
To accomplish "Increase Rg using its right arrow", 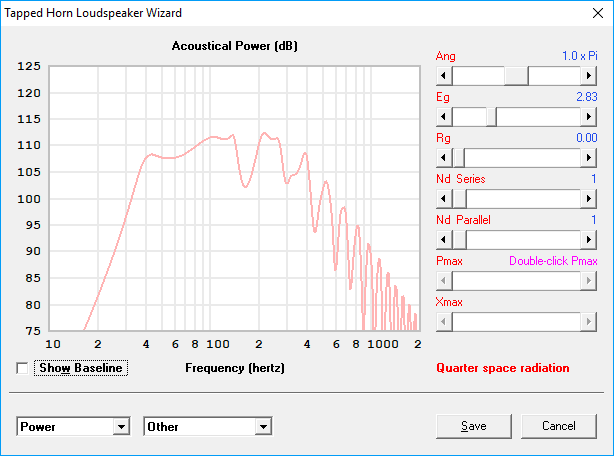I will click(589, 158).
